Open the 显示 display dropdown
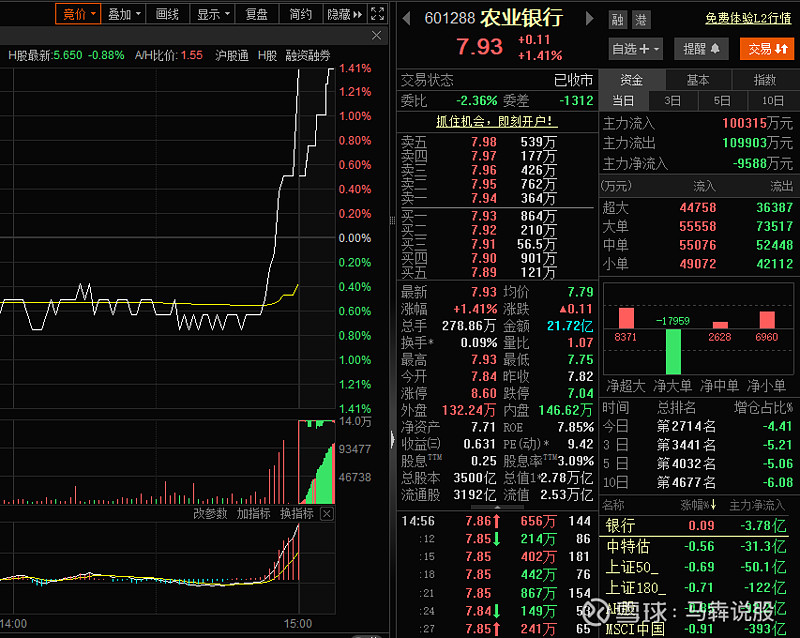This screenshot has width=800, height=638. click(212, 14)
